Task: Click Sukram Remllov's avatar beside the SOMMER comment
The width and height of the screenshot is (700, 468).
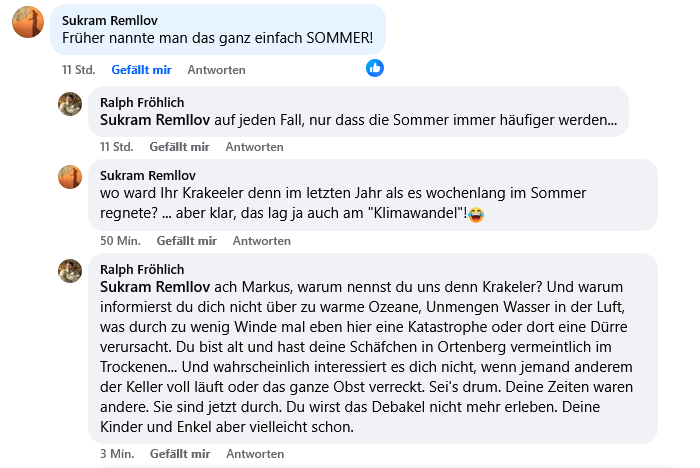Action: (x=28, y=21)
